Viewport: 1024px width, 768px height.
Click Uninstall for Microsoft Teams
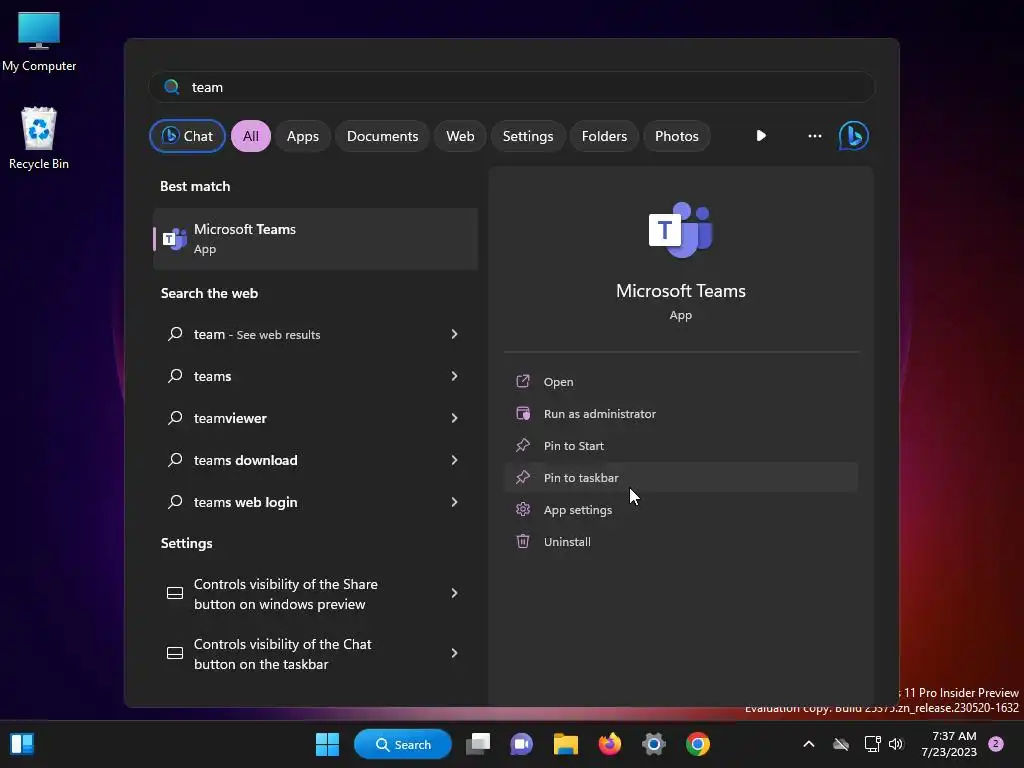click(x=681, y=541)
